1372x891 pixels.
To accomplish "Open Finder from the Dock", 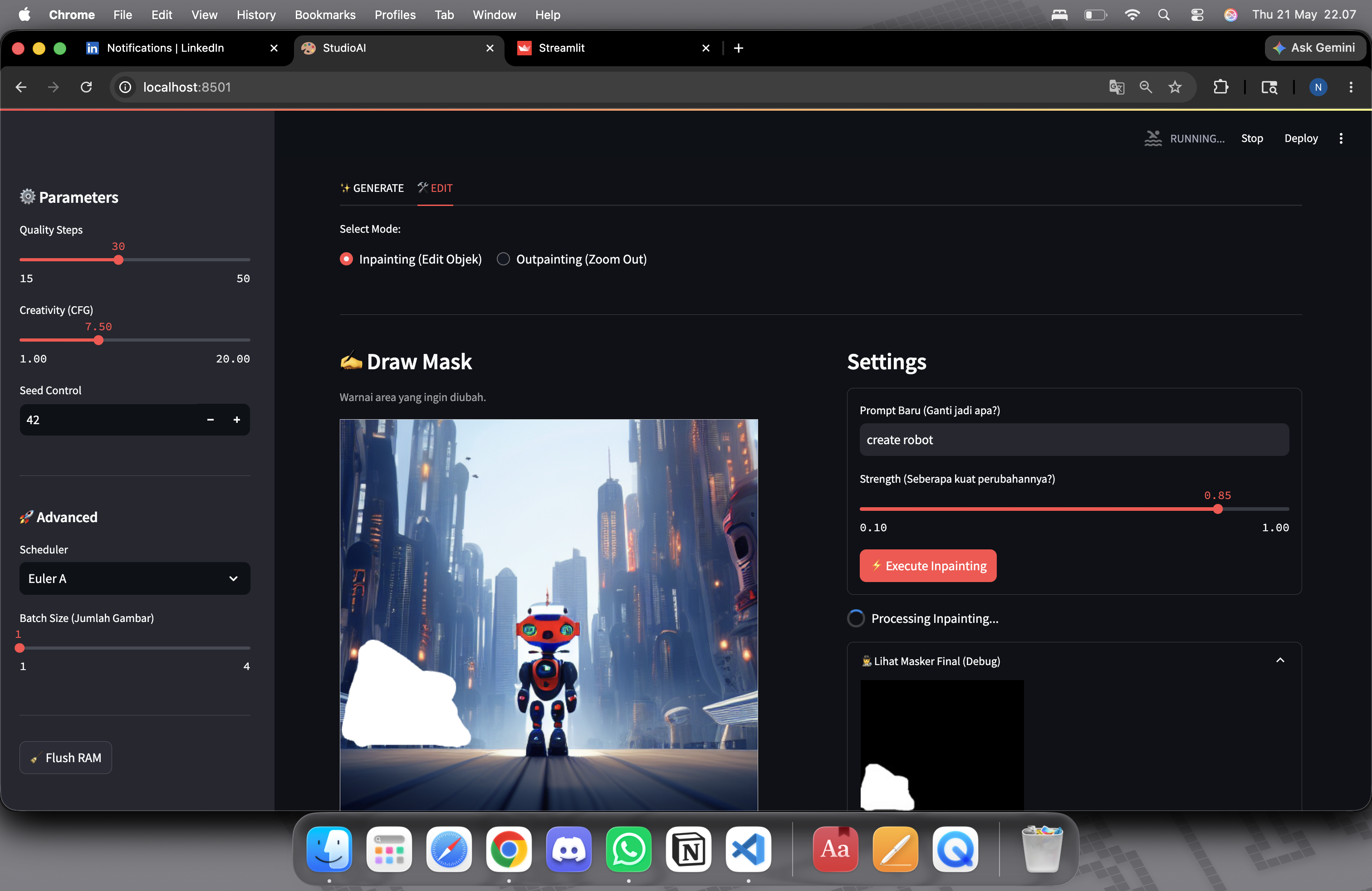I will [329, 849].
